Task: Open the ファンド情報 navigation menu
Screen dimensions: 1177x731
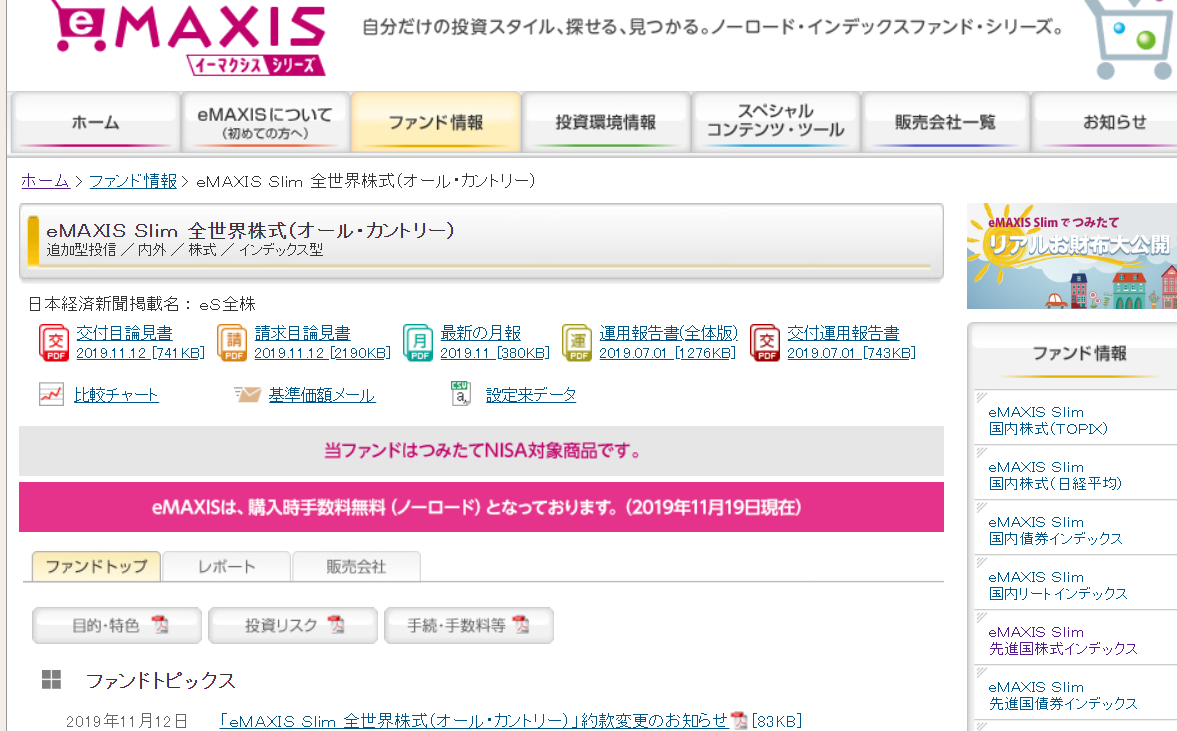Action: tap(436, 123)
